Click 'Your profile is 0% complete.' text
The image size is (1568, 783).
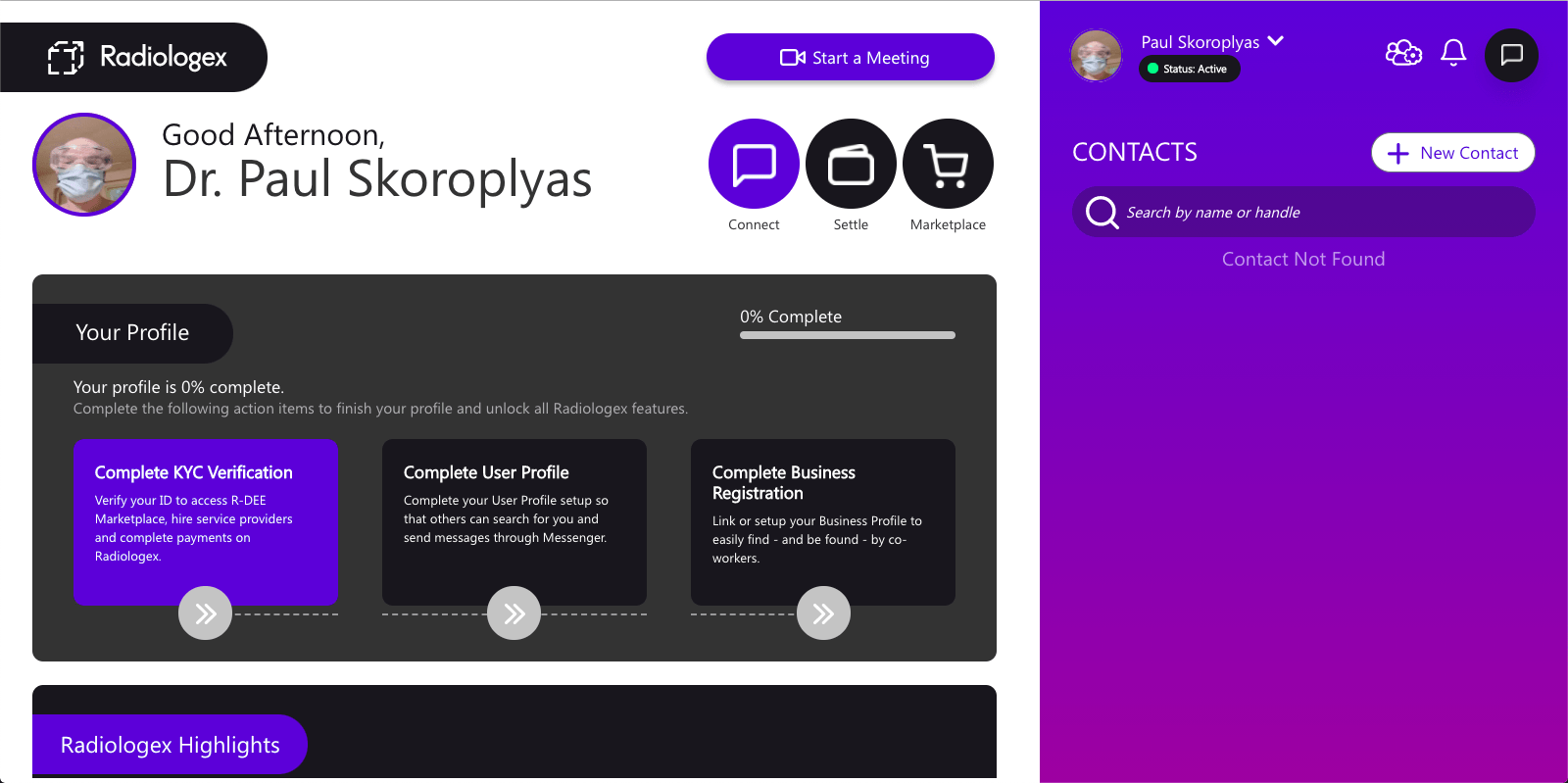178,387
